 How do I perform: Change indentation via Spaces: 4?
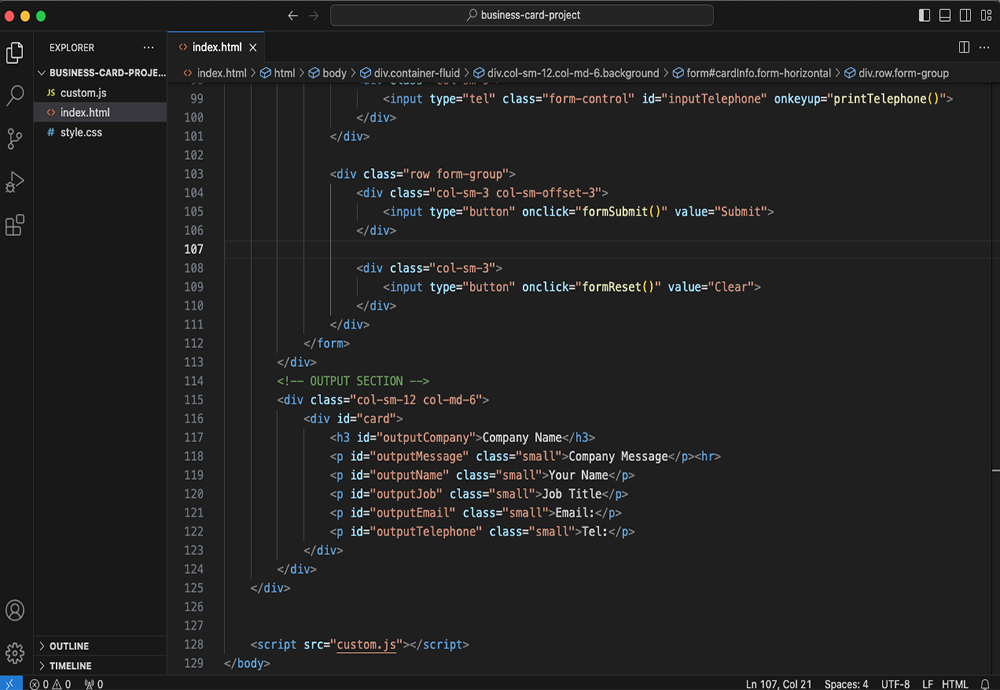click(846, 684)
